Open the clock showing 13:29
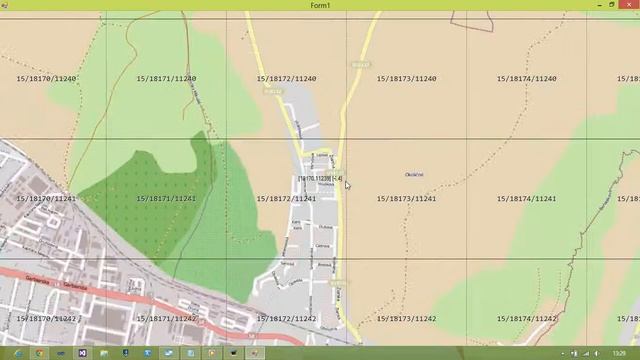640x360 pixels. click(x=619, y=353)
